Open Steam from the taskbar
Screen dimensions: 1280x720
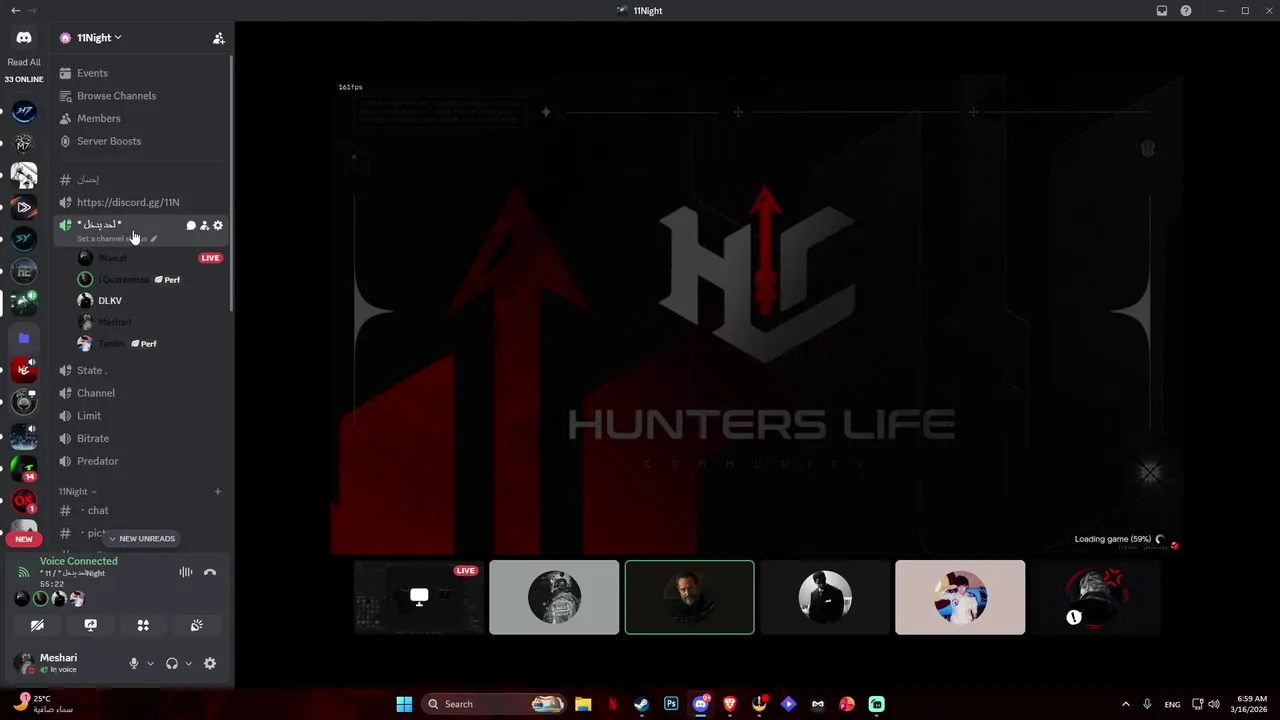tap(642, 704)
